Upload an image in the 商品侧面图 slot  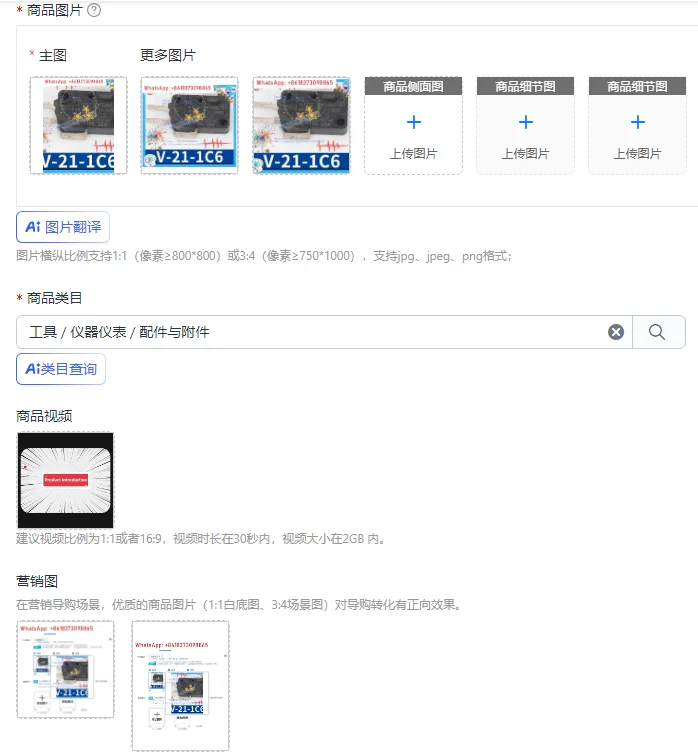(414, 125)
